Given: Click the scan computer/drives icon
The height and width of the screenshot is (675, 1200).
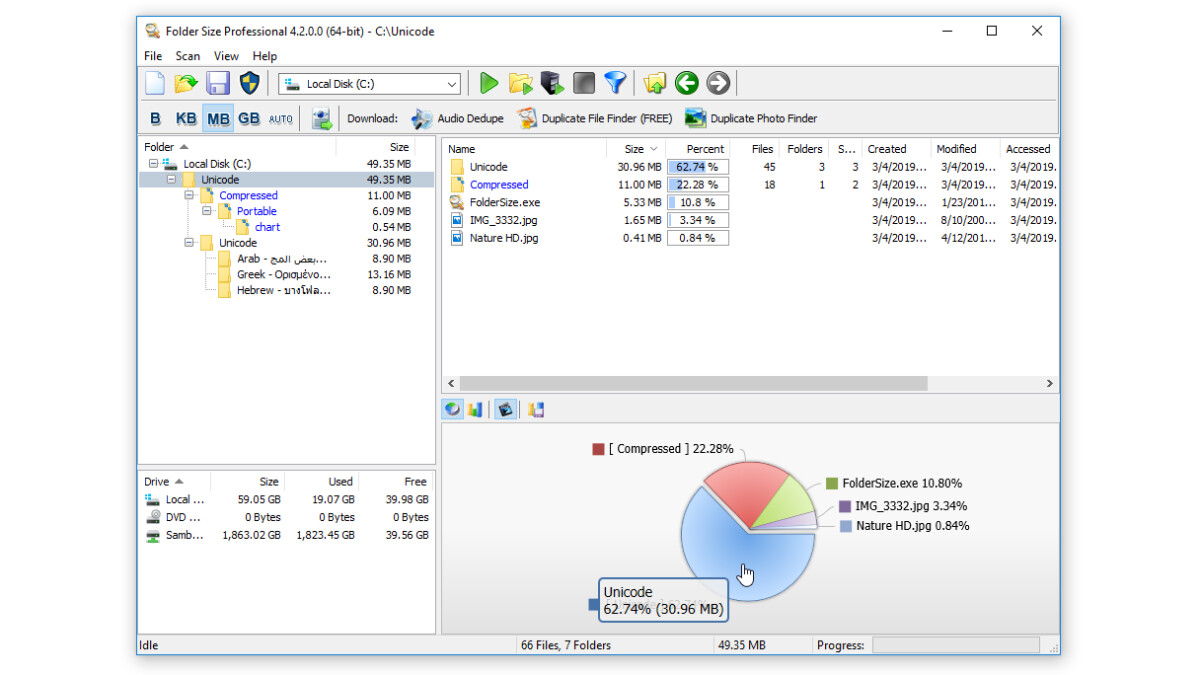Looking at the screenshot, I should (x=552, y=83).
